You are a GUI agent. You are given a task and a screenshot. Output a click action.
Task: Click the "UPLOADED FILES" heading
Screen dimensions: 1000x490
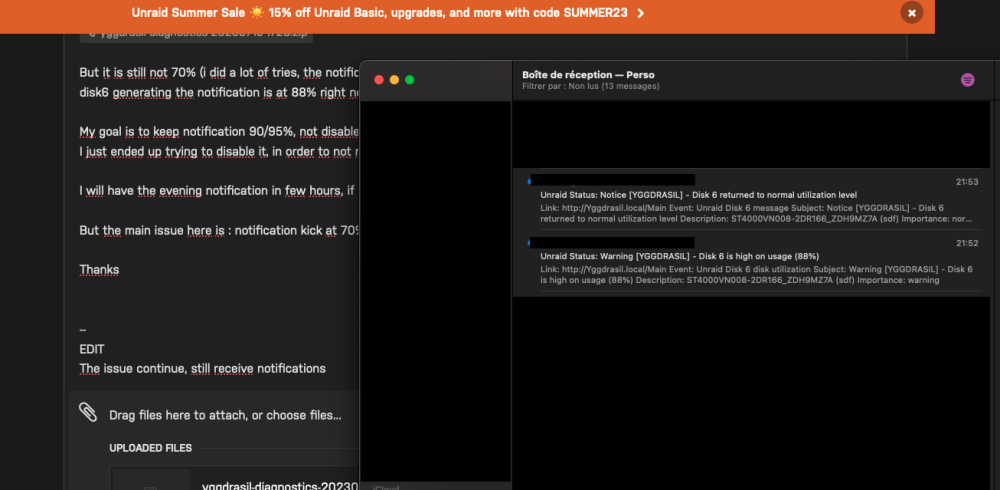pyautogui.click(x=151, y=448)
